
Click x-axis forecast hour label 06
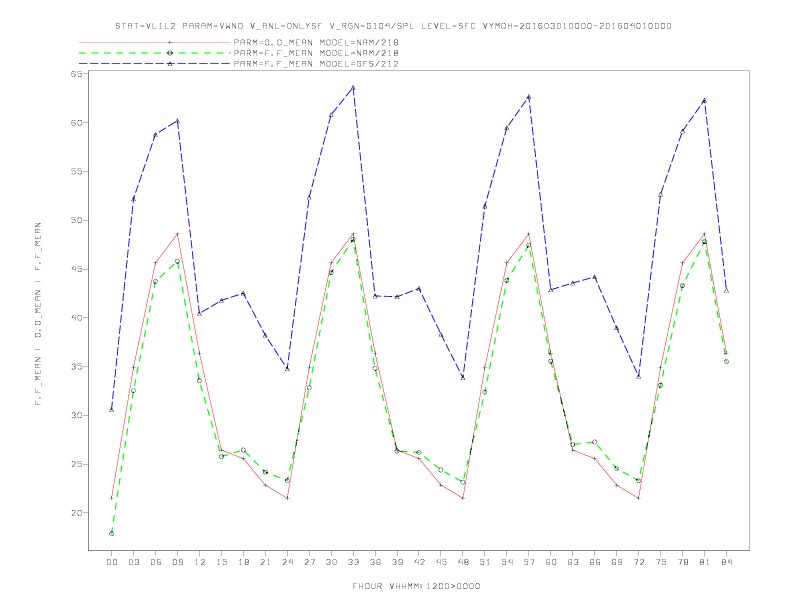156,562
